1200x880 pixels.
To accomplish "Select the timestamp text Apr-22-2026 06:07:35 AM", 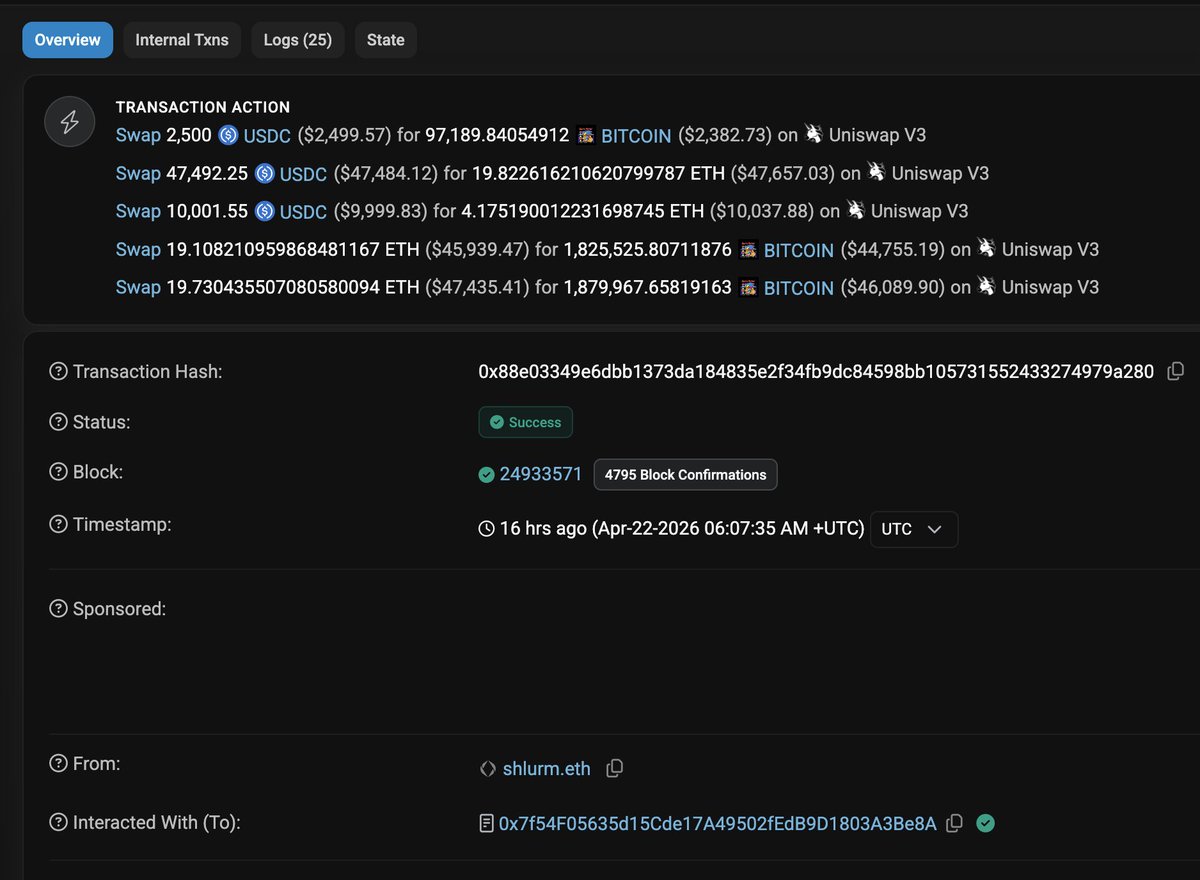I will pyautogui.click(x=708, y=528).
